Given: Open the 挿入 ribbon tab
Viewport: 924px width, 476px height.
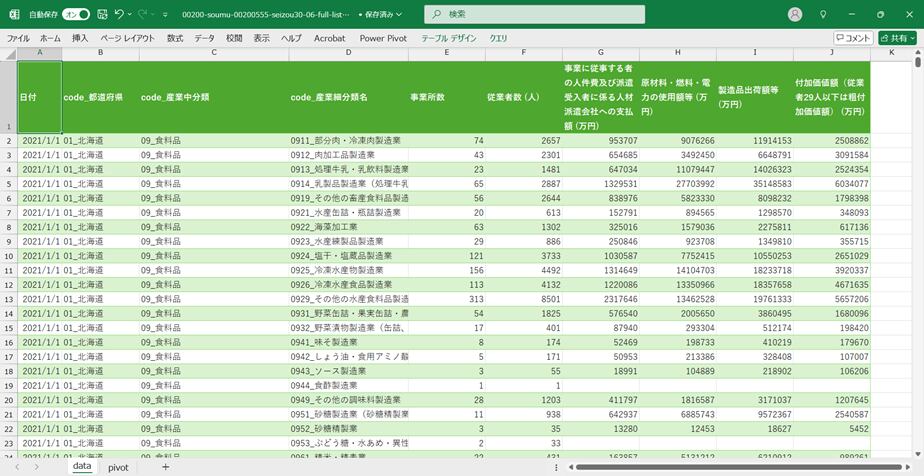Looking at the screenshot, I should coord(80,38).
